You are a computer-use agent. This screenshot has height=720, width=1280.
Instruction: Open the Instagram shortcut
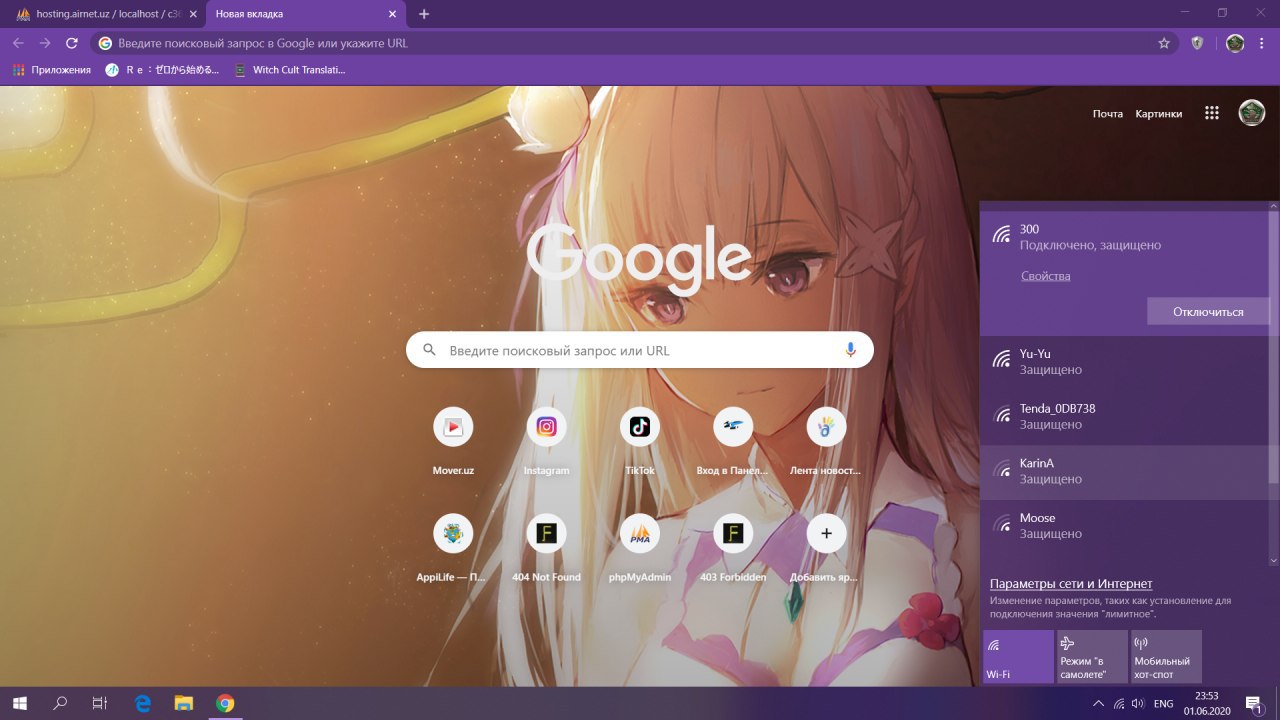coord(546,442)
